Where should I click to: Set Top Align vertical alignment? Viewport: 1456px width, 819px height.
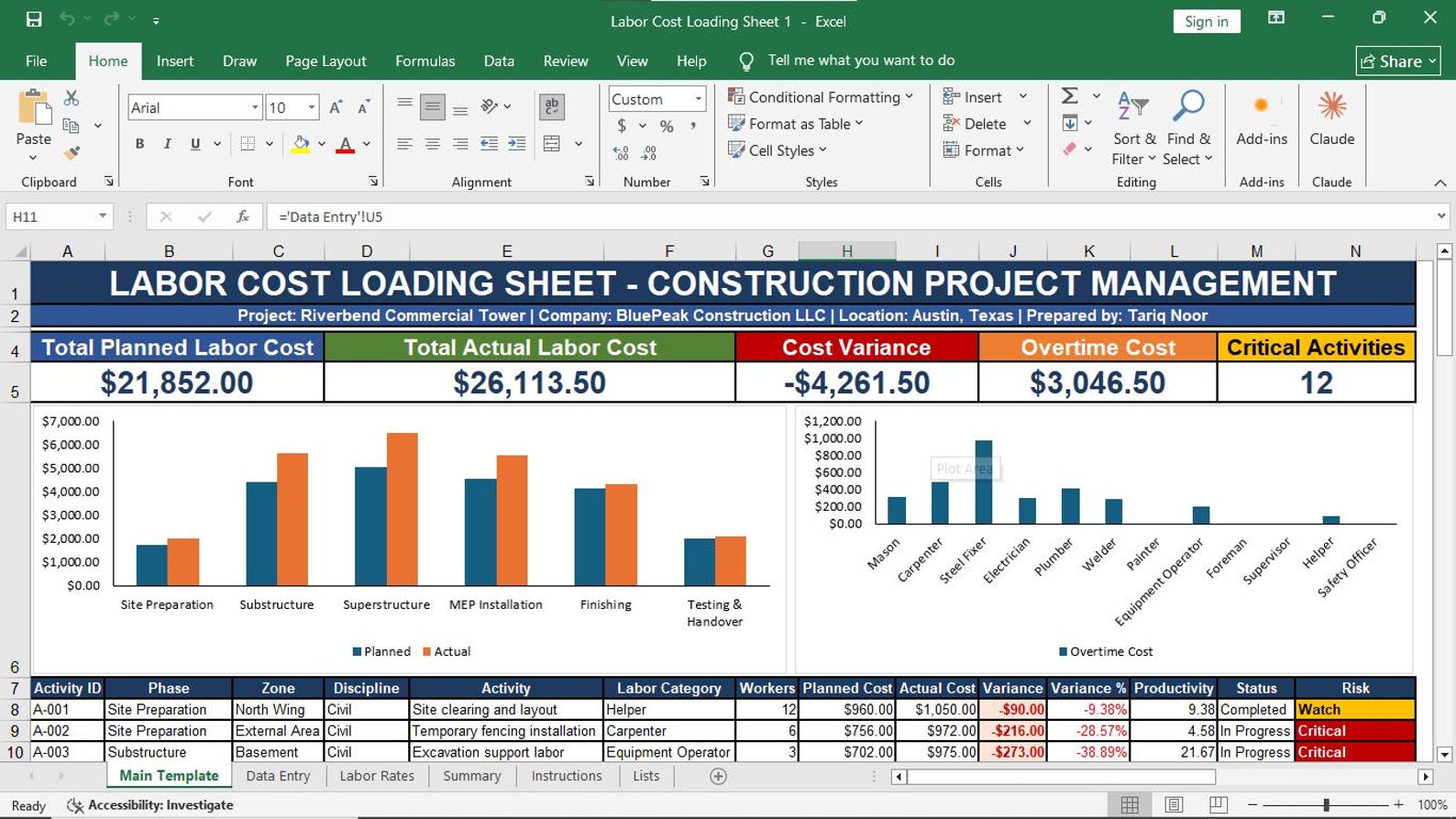pyautogui.click(x=404, y=105)
